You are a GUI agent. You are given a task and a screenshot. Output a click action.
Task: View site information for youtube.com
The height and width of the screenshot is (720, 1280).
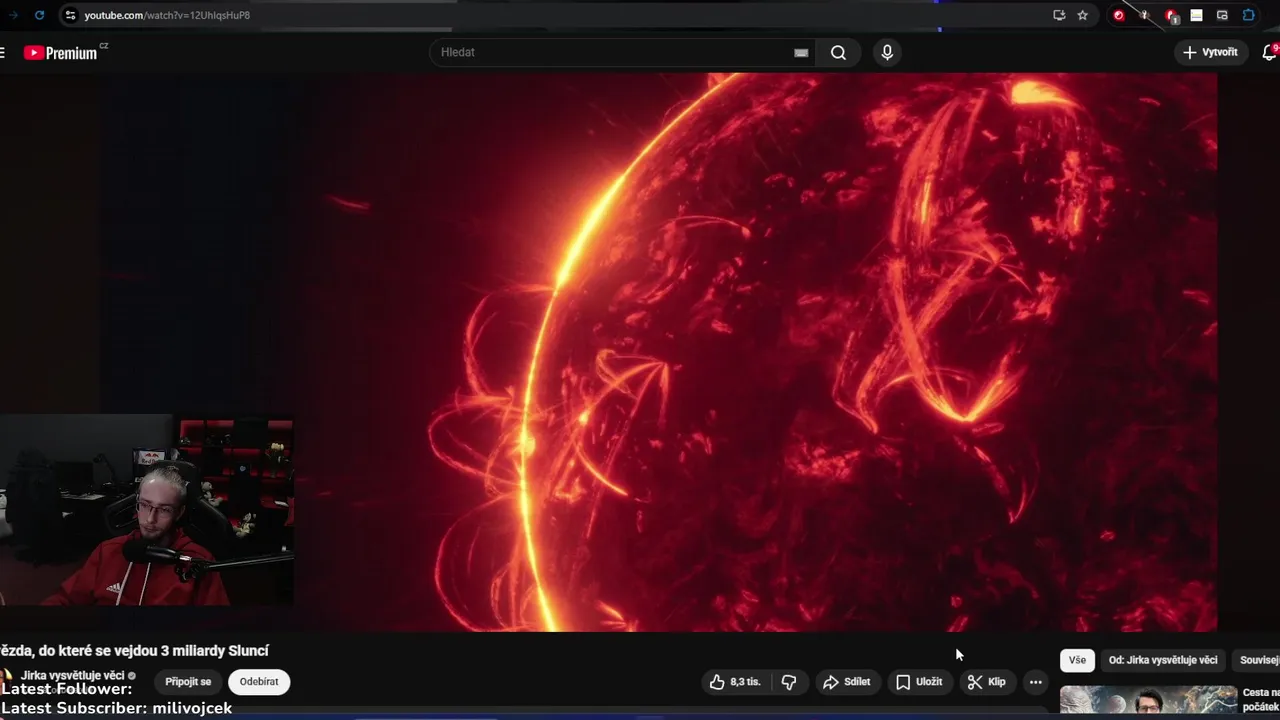69,15
